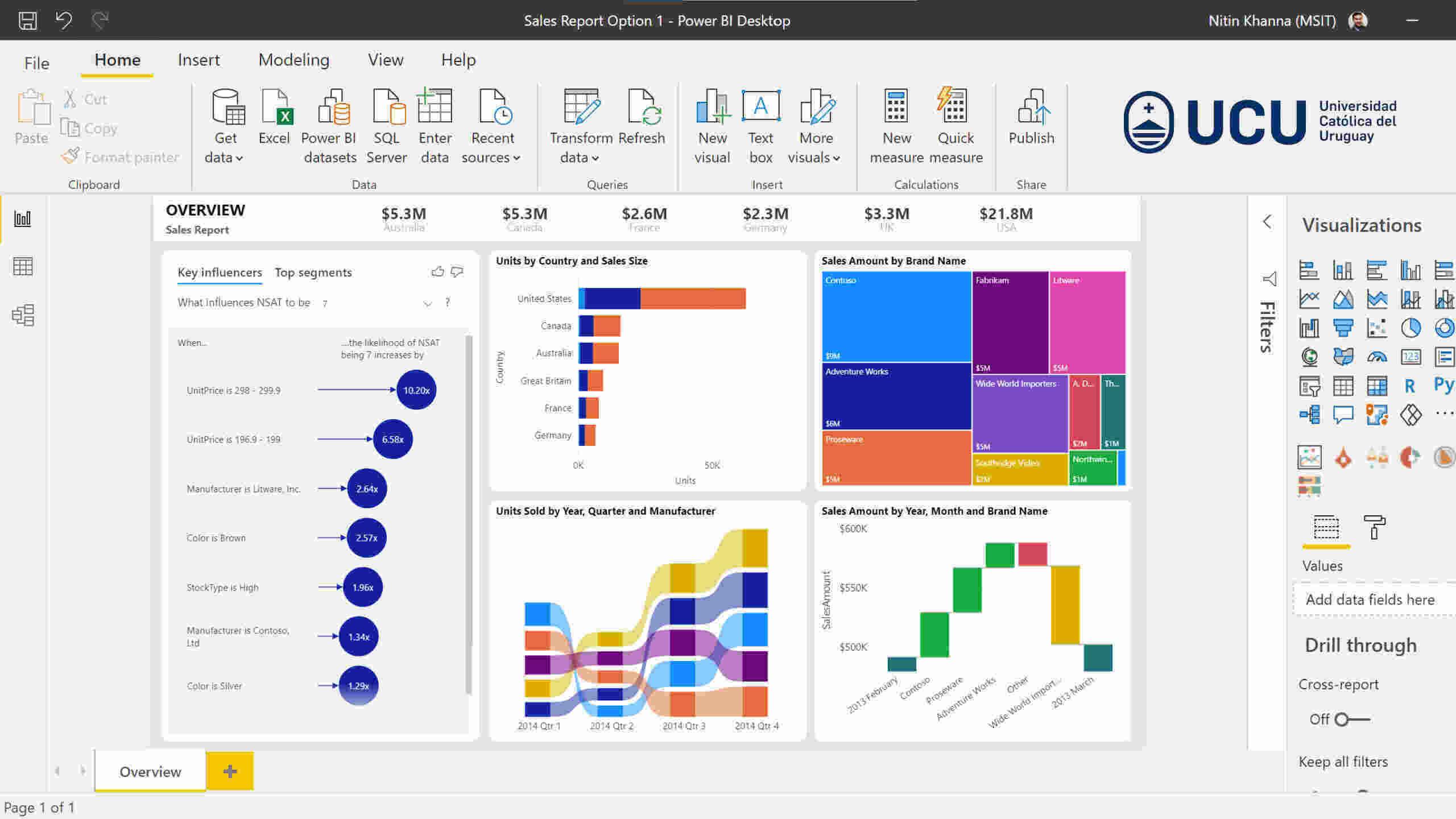Select the globe map visual icon
This screenshot has height=819, width=1456.
(1309, 357)
